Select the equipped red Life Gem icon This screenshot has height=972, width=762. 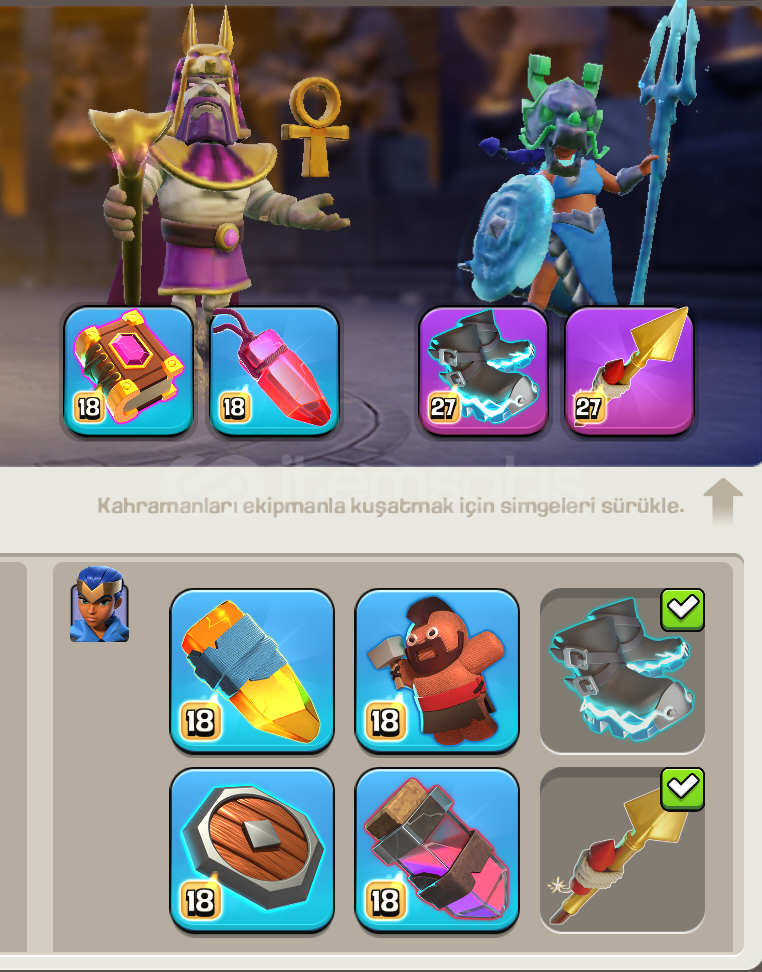point(275,371)
